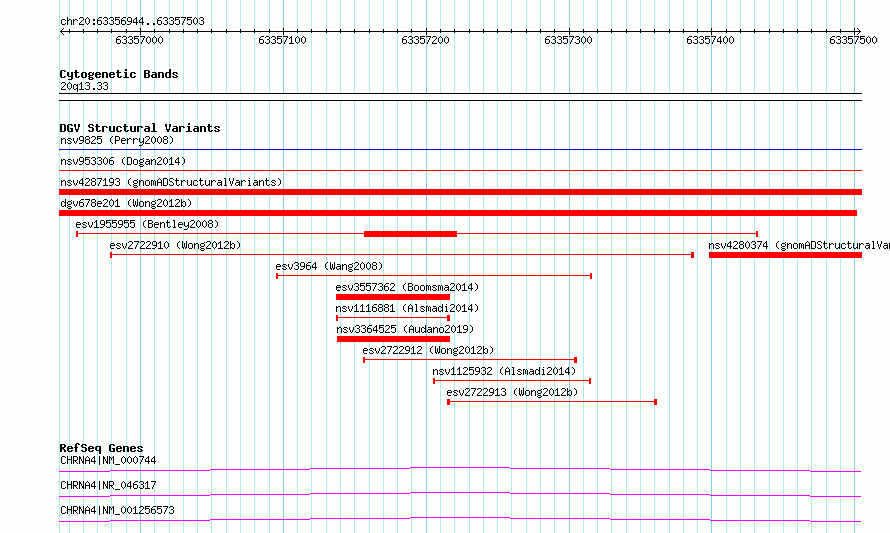890x533 pixels.
Task: Select the DGV Structural Variants heading
Action: coord(140,128)
